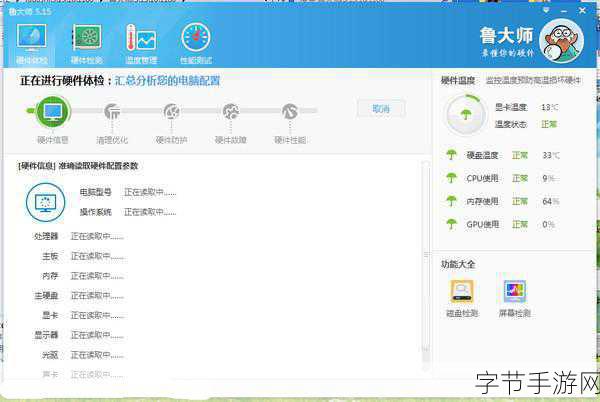
Task: Click the circular temperature gauge
Action: pyautogui.click(x=466, y=115)
